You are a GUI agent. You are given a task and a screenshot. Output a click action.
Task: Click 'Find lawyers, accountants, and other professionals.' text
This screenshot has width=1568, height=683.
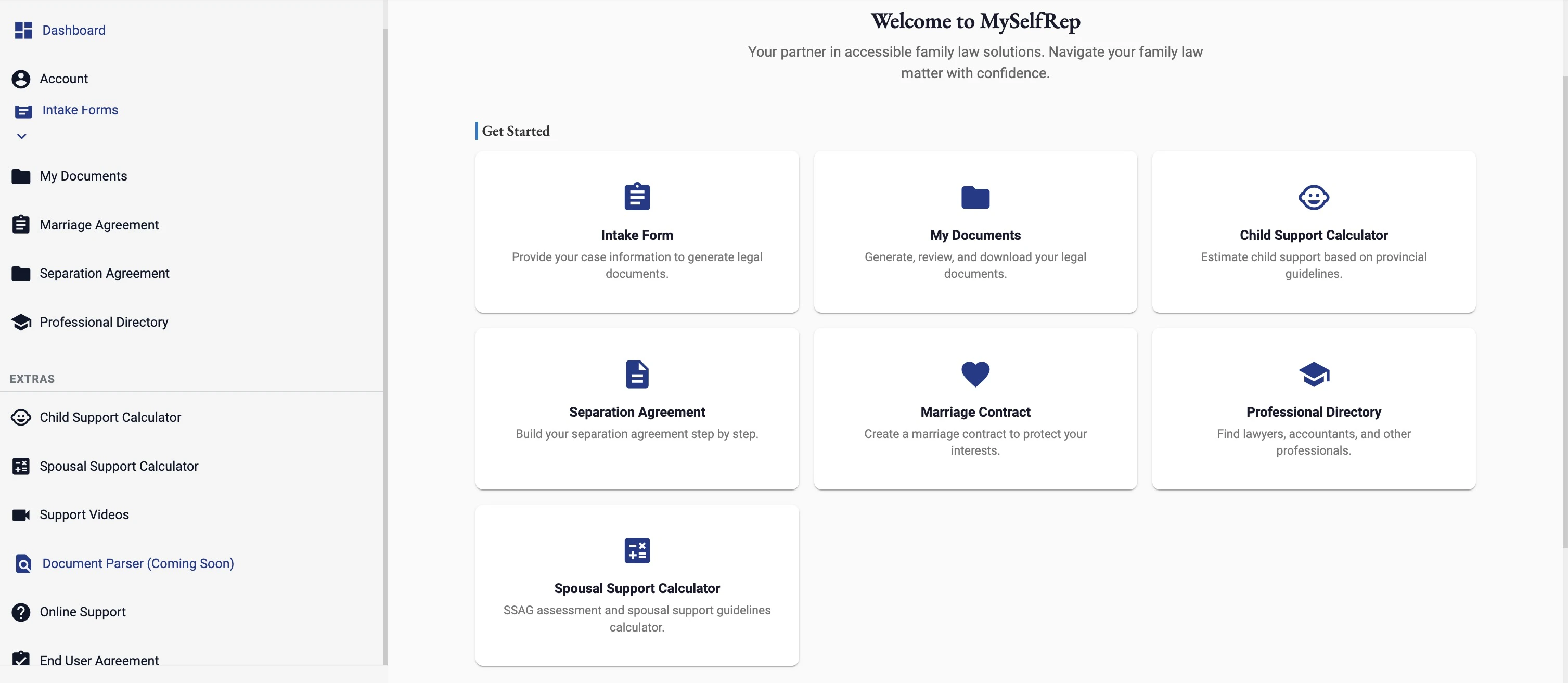[x=1314, y=443]
